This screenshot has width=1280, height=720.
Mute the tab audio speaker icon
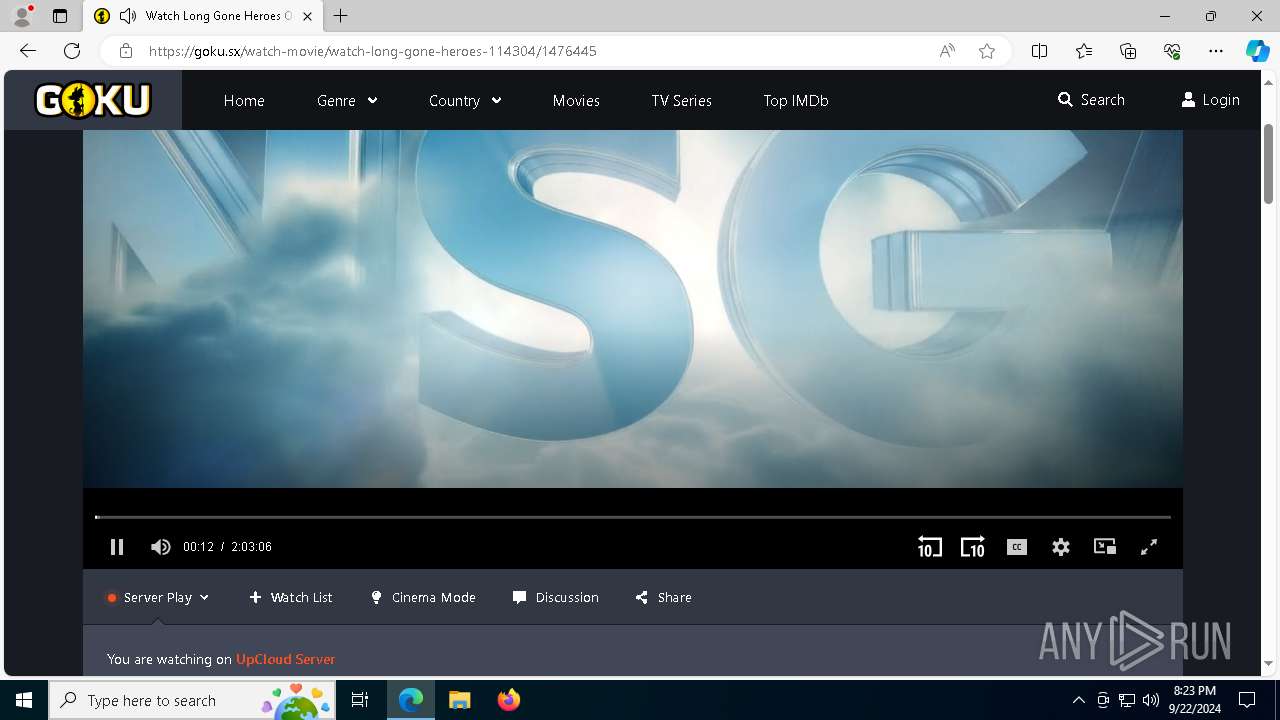pos(127,16)
